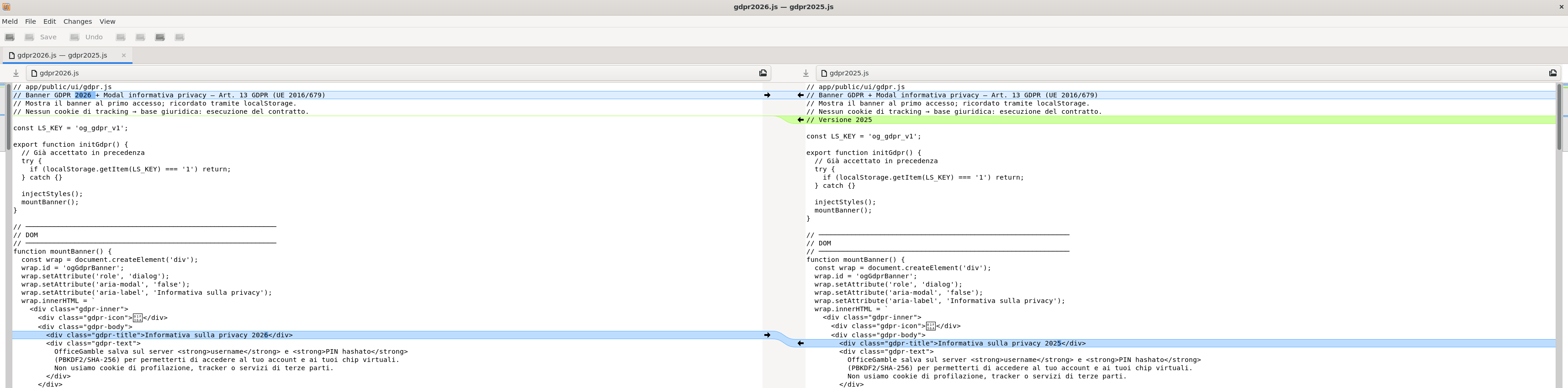Viewport: 1568px width, 388px height.
Task: Click 'function mountBanner() {' in left pane
Action: coord(63,251)
